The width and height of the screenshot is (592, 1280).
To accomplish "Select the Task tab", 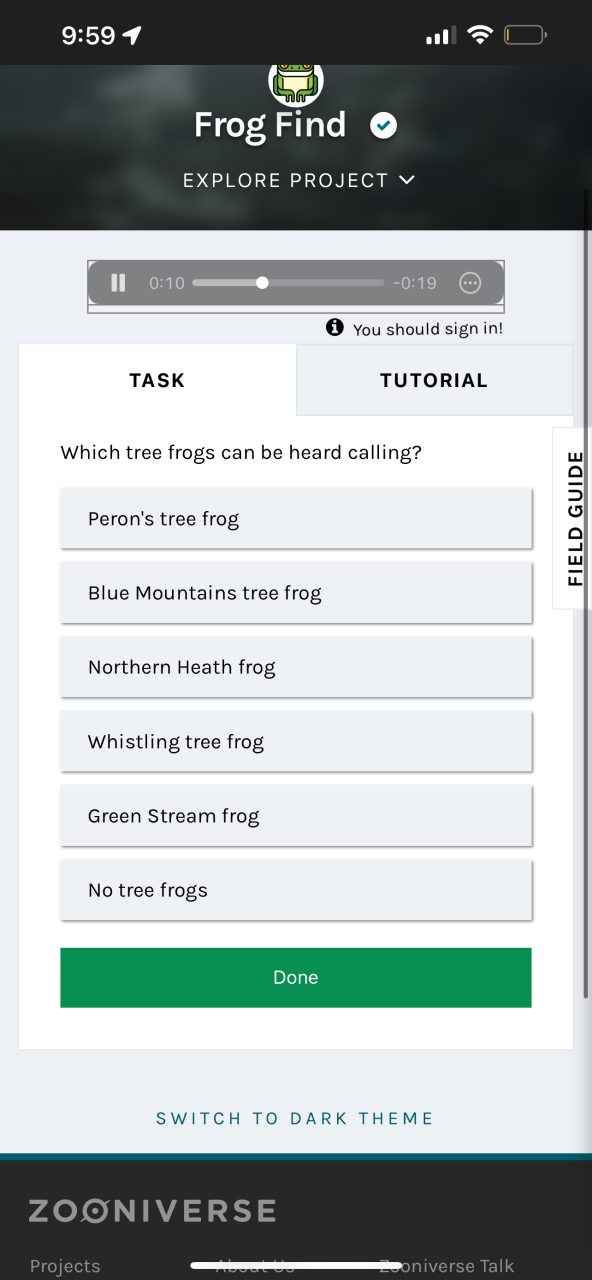I will pos(157,380).
